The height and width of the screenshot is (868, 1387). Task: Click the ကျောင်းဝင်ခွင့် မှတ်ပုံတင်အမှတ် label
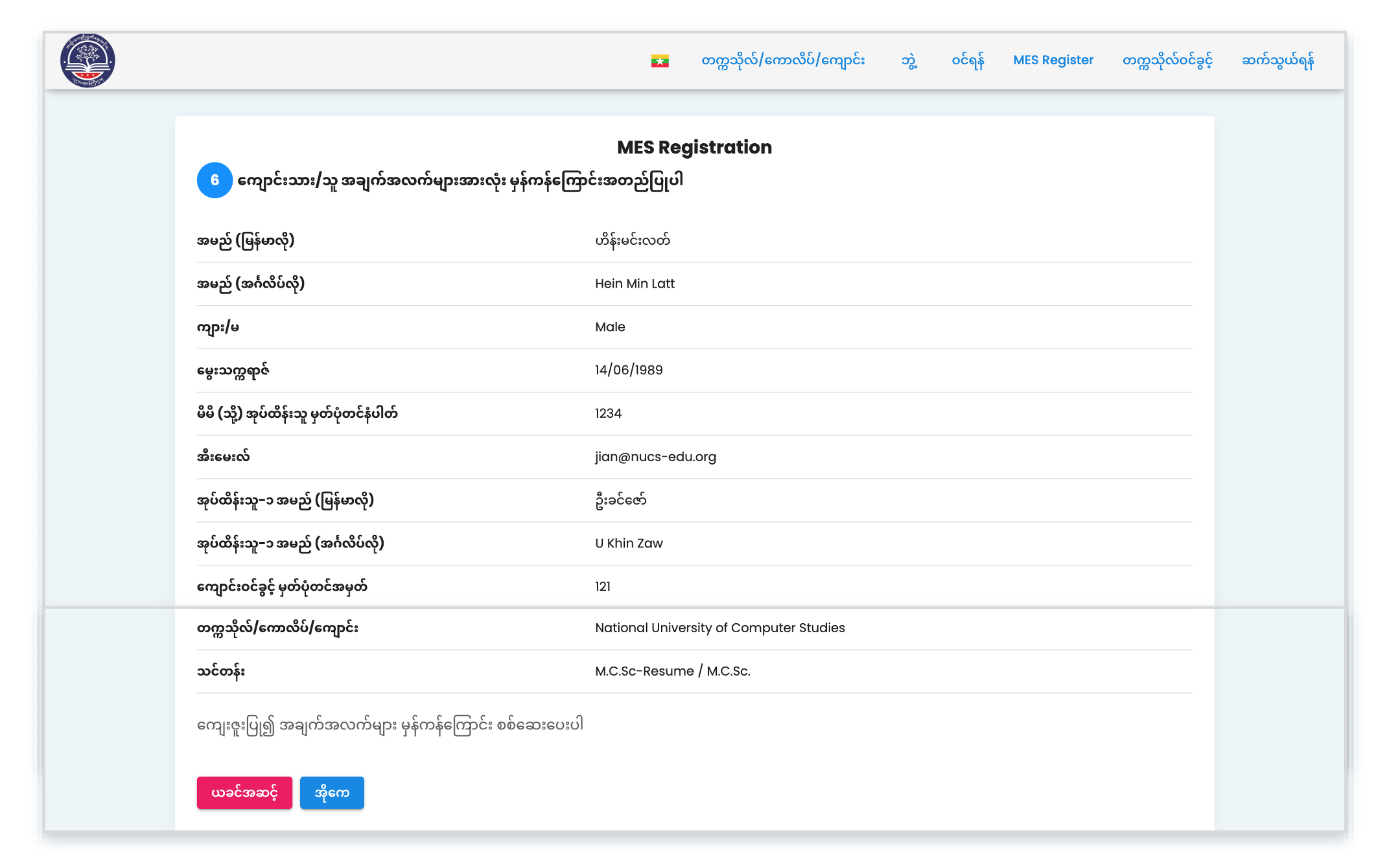[x=282, y=587]
